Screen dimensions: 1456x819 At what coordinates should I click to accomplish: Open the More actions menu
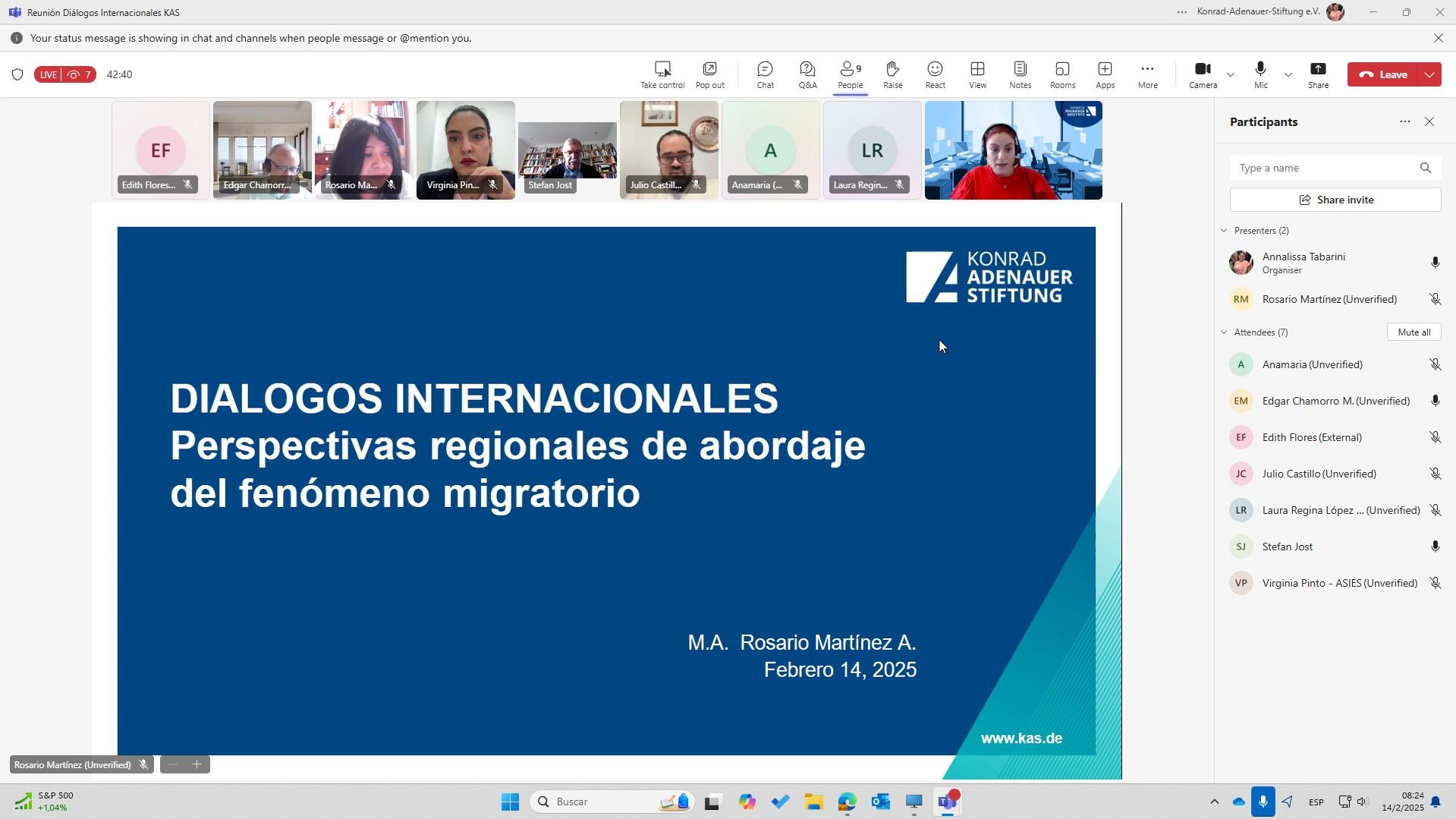point(1147,74)
